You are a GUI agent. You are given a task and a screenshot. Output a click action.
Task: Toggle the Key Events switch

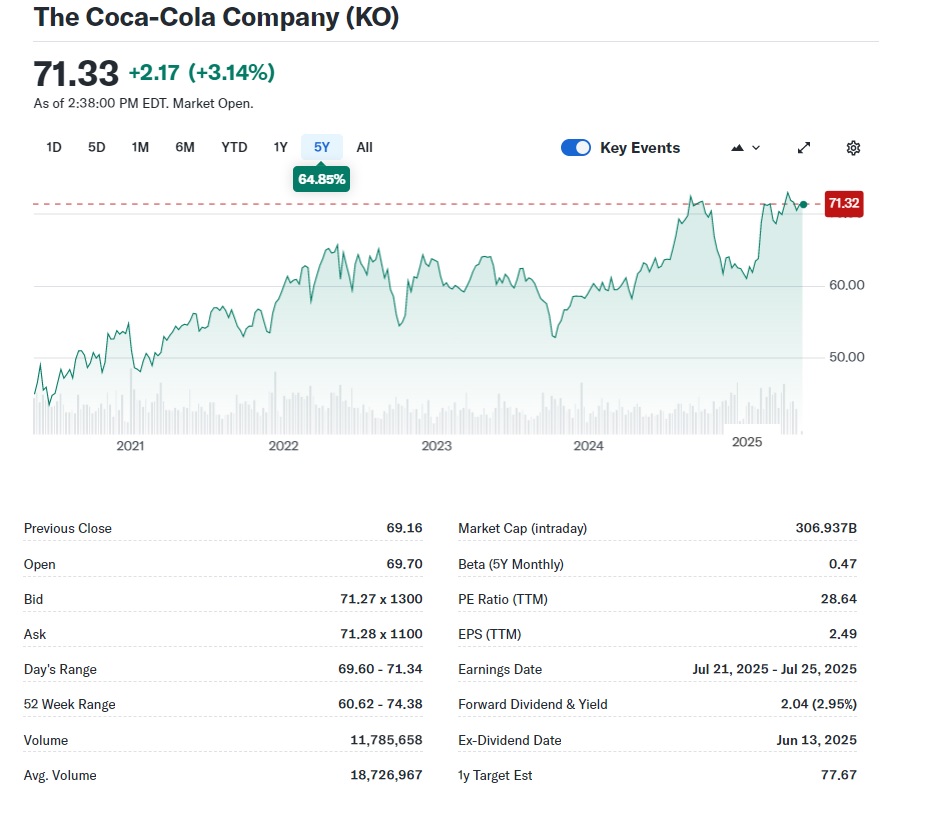(576, 147)
